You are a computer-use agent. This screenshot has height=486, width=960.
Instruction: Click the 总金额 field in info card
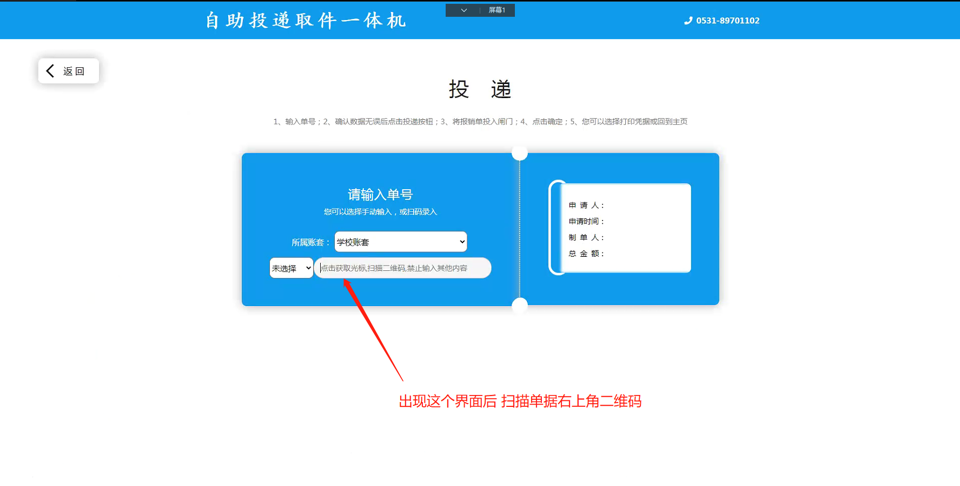[x=587, y=254]
